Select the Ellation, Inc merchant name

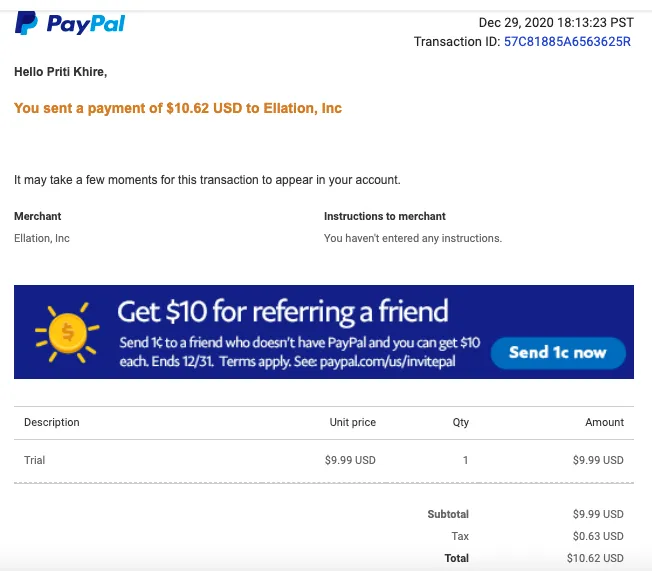42,238
